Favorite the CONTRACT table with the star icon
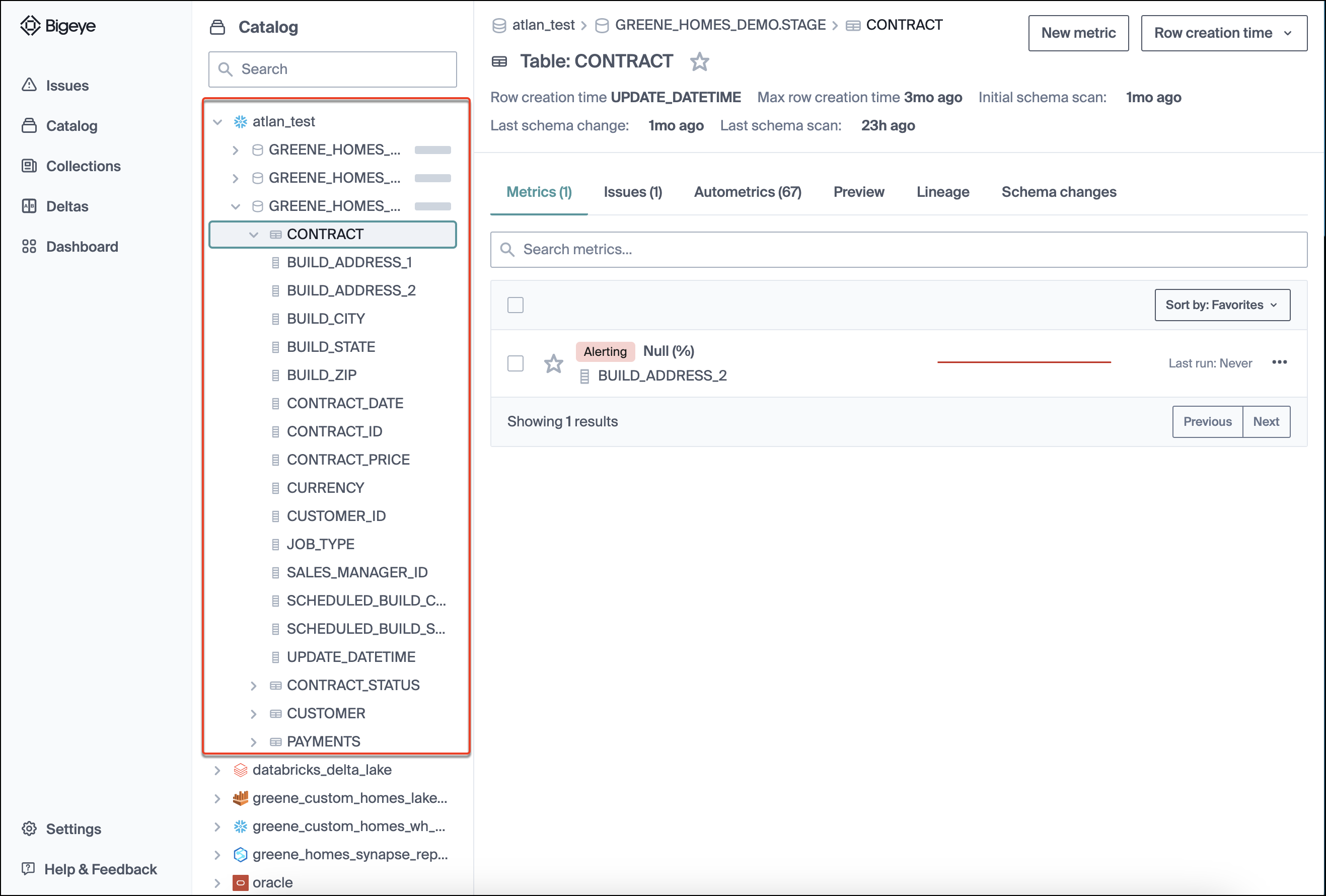This screenshot has height=896, width=1326. (700, 61)
